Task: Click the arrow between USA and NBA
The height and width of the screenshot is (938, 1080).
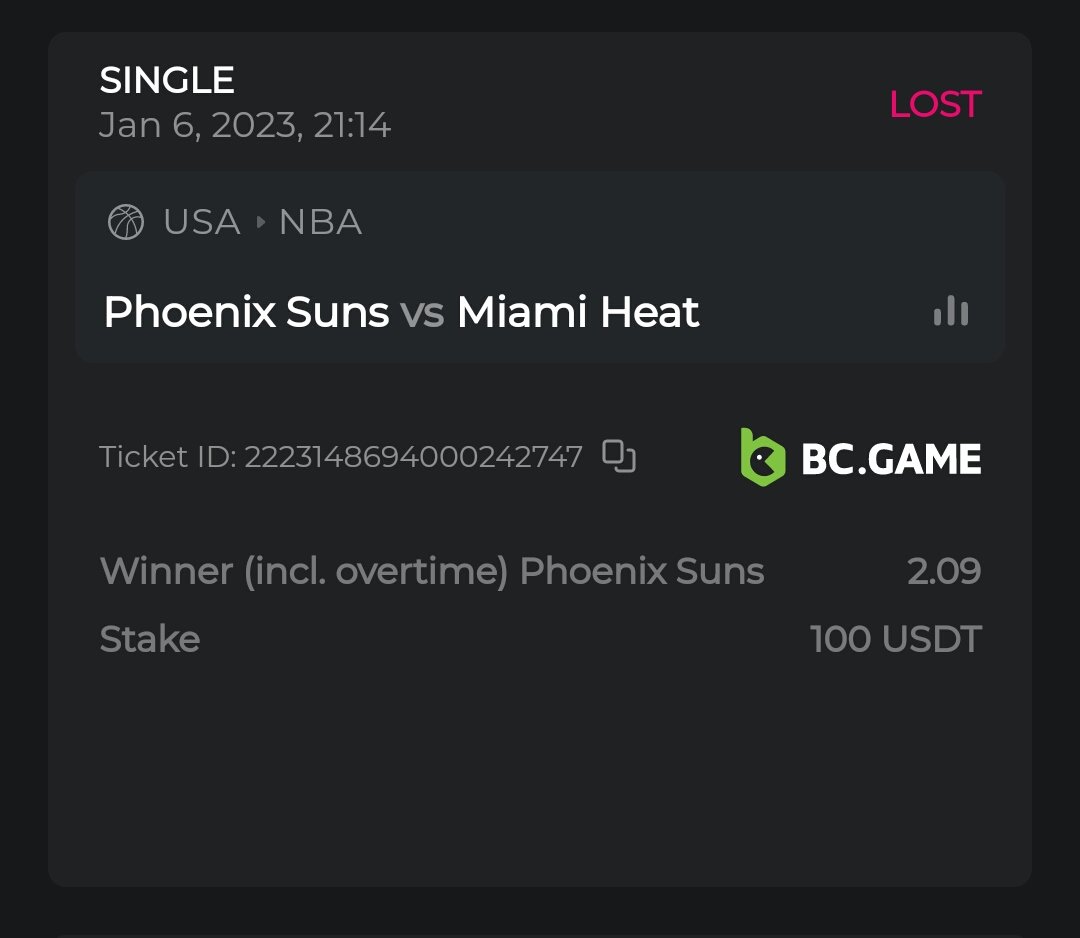Action: coord(261,222)
